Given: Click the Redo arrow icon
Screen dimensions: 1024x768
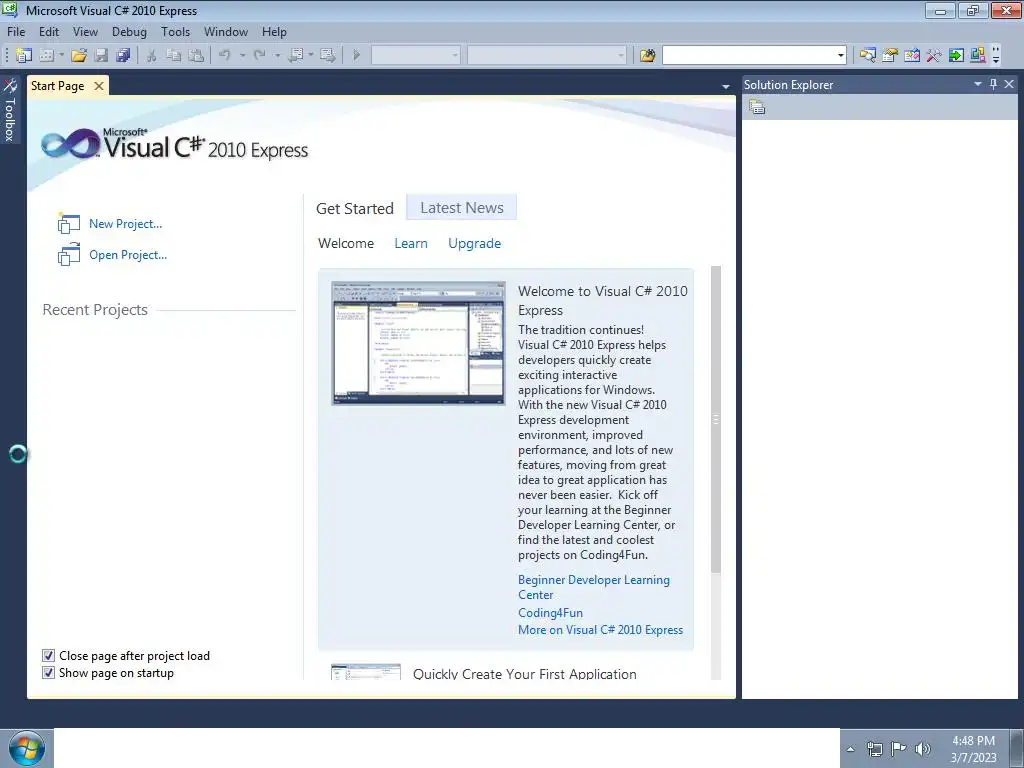Looking at the screenshot, I should [x=260, y=56].
